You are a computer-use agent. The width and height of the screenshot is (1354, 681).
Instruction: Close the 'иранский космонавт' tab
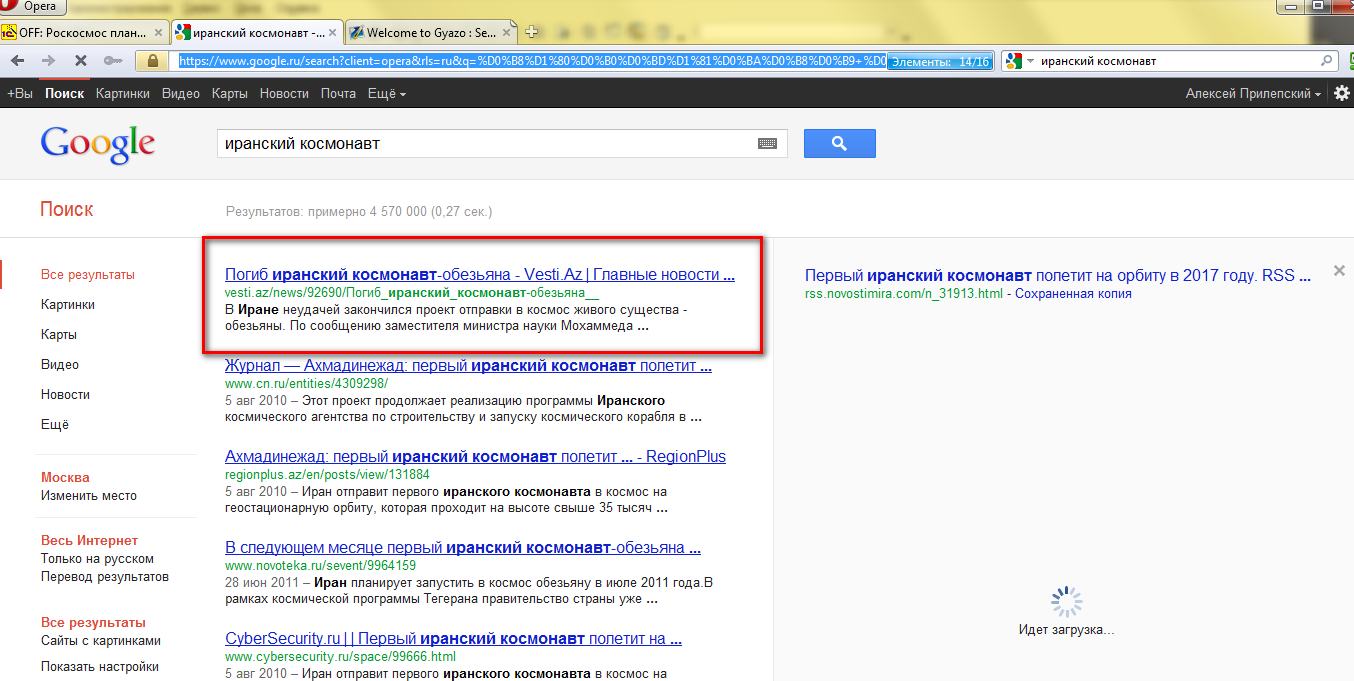(333, 33)
